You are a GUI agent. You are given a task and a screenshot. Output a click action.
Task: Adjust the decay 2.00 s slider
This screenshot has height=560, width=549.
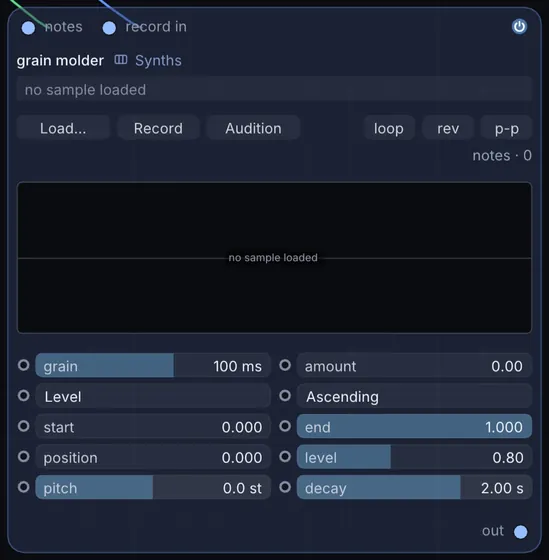[414, 488]
